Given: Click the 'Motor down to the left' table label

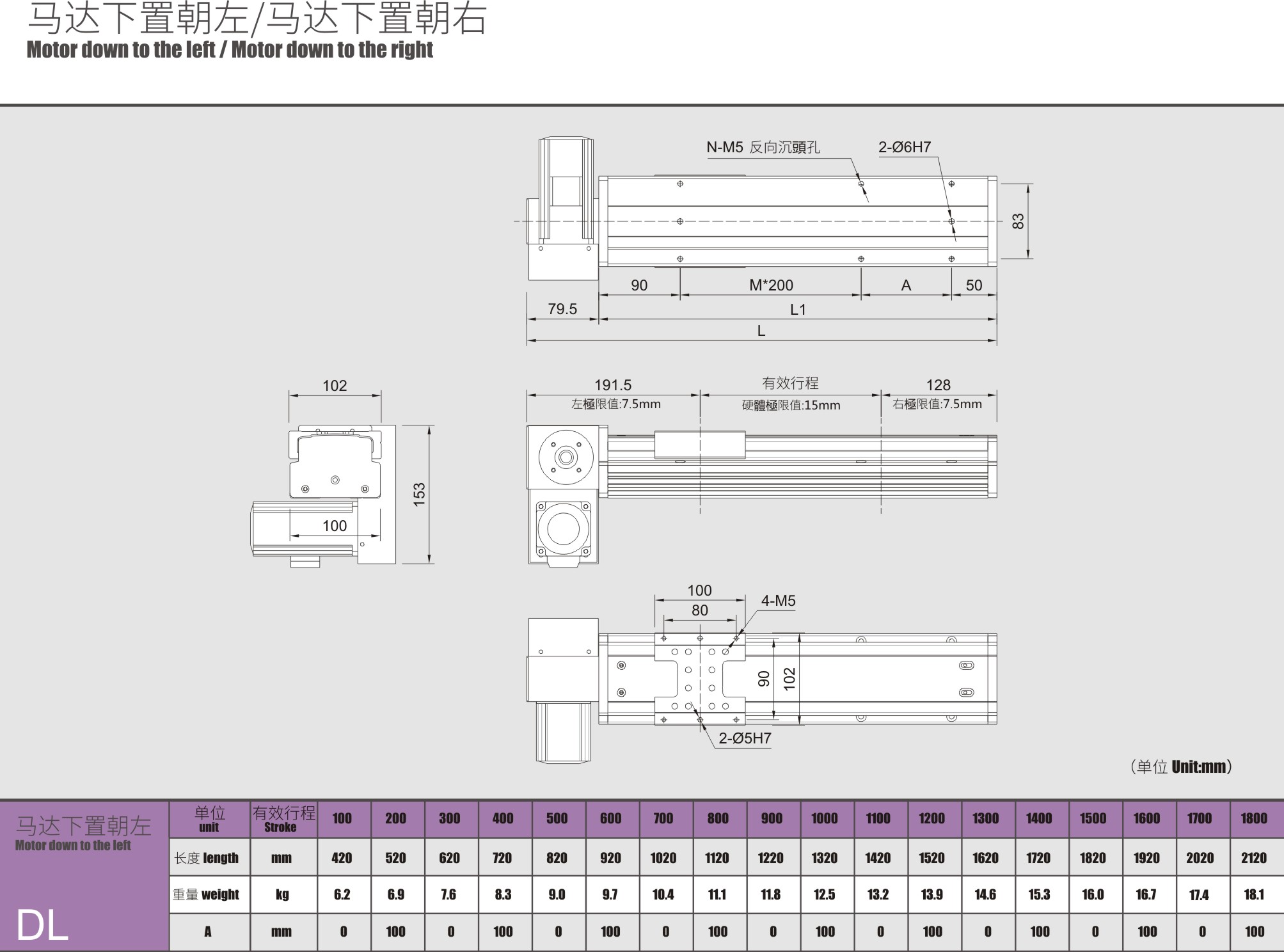Looking at the screenshot, I should (x=73, y=845).
